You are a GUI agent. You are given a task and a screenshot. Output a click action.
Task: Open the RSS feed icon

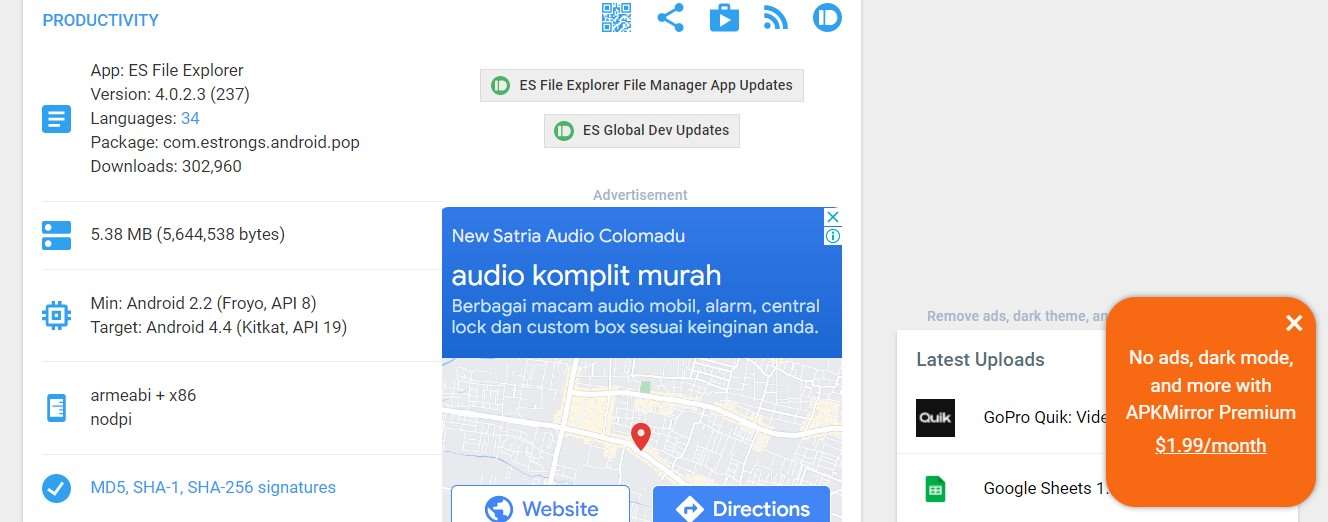click(776, 18)
